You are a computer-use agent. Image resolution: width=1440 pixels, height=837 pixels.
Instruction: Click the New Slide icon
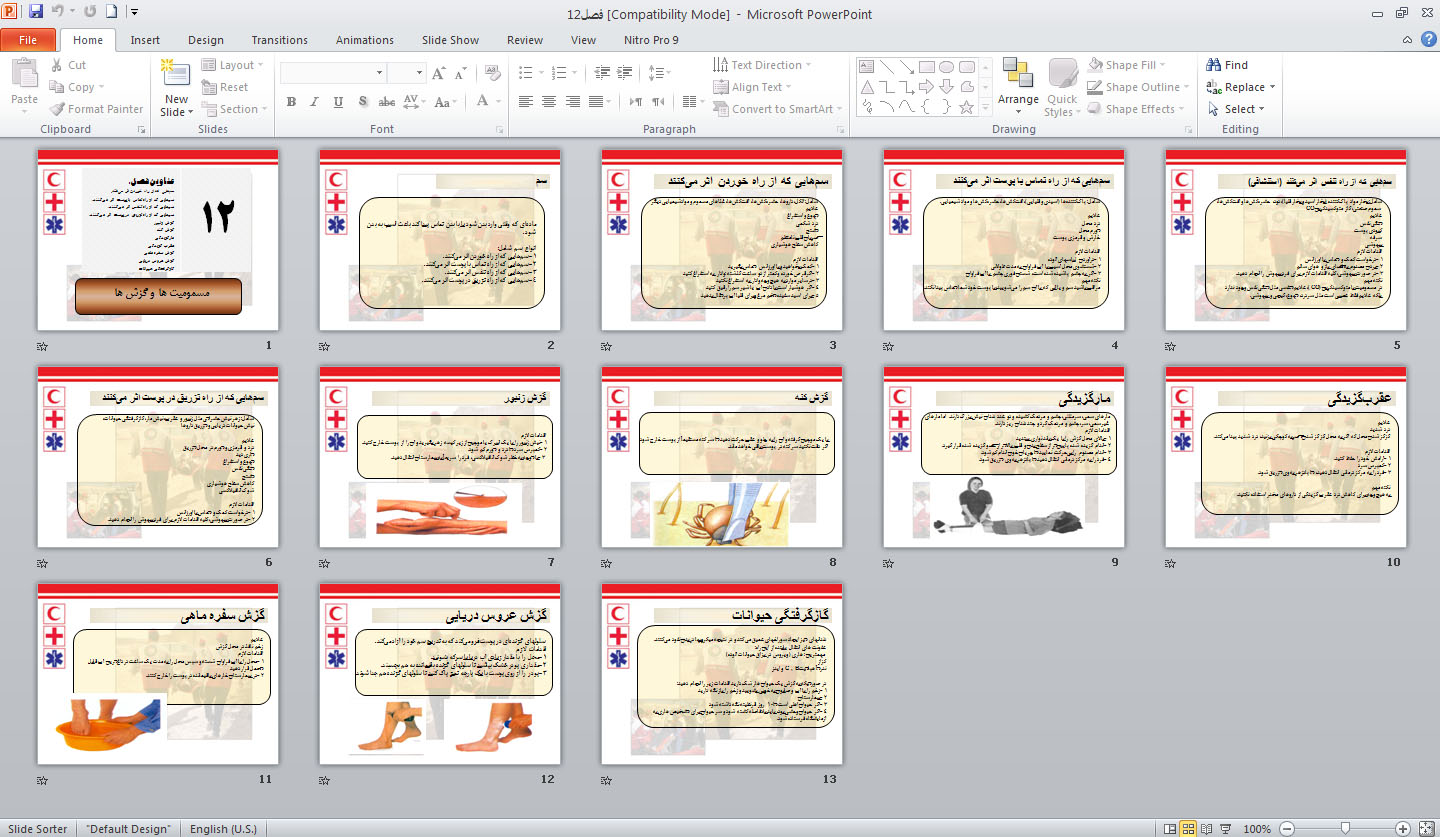176,72
